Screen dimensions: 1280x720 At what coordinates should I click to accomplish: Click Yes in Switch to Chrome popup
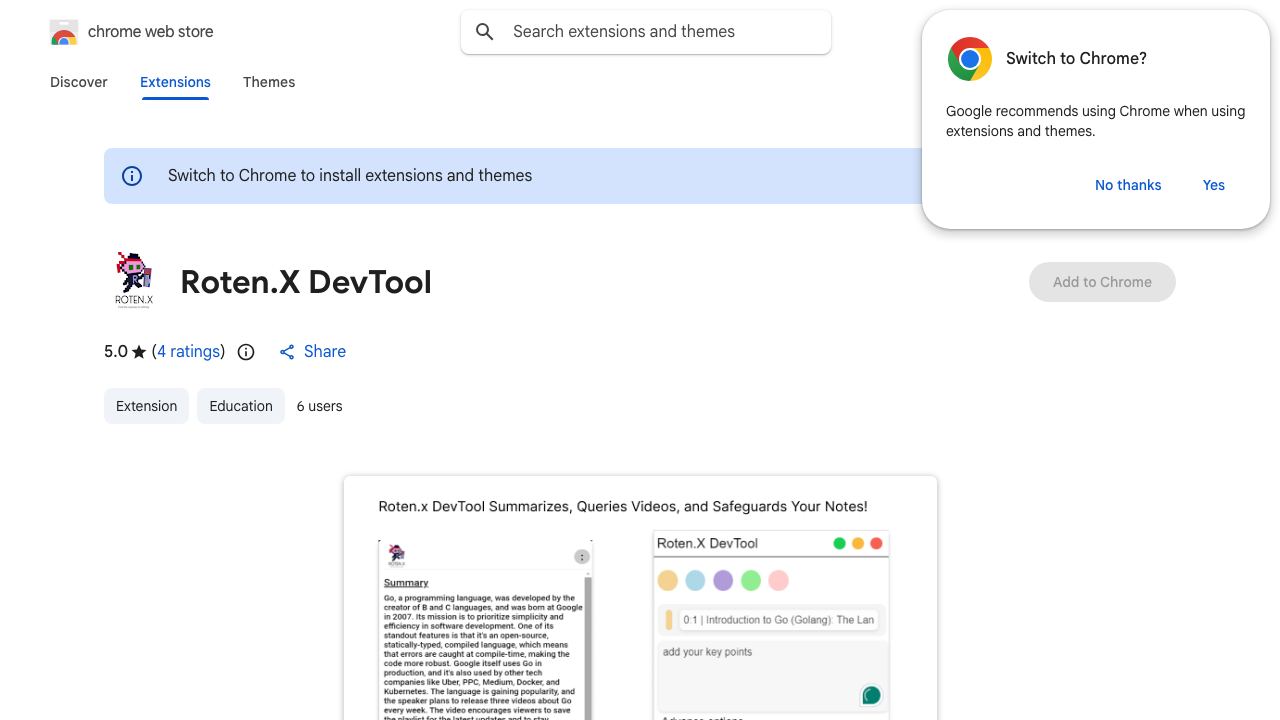pyautogui.click(x=1214, y=185)
